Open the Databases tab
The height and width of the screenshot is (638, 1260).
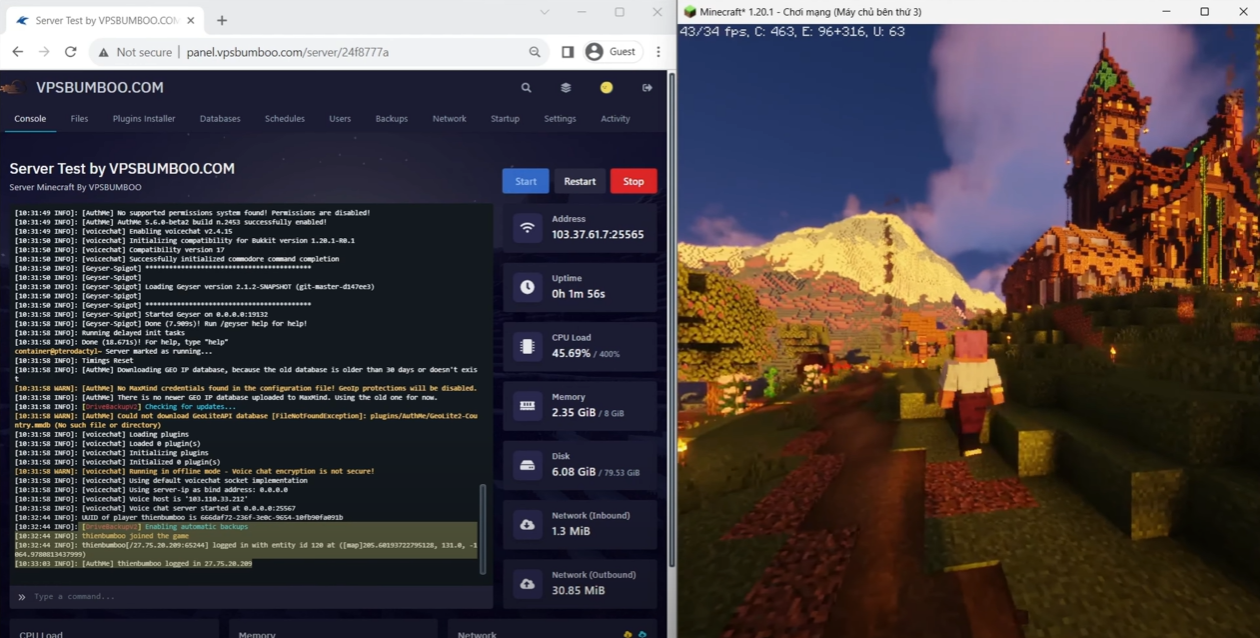coord(220,118)
